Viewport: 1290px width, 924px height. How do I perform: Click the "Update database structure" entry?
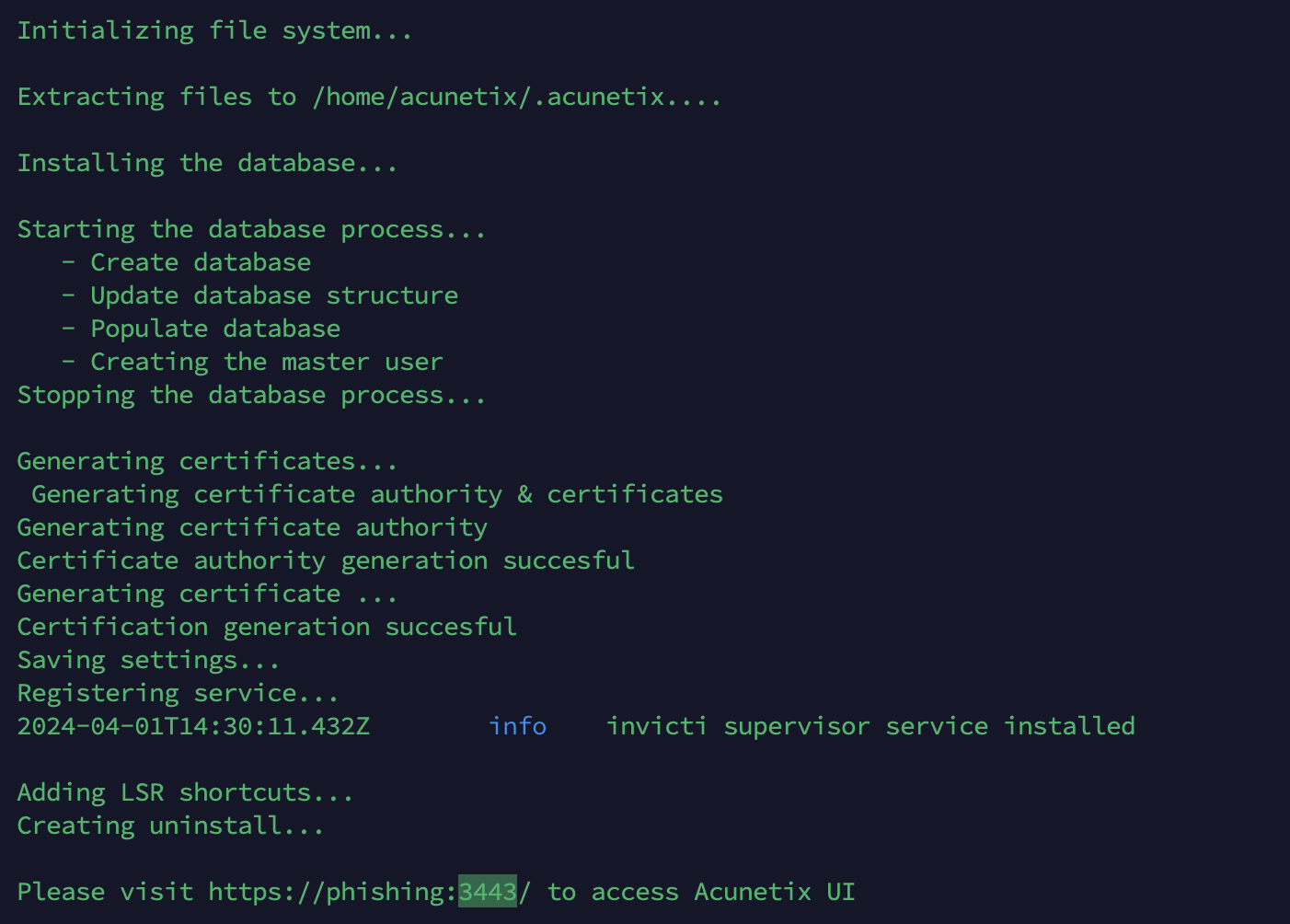(x=274, y=295)
